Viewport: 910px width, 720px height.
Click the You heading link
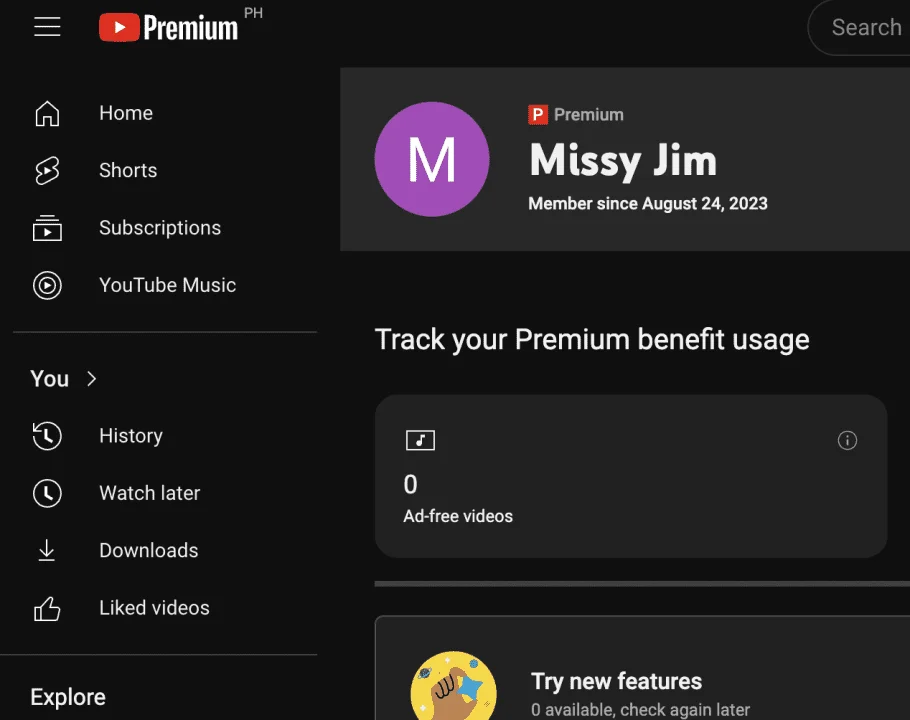point(49,379)
